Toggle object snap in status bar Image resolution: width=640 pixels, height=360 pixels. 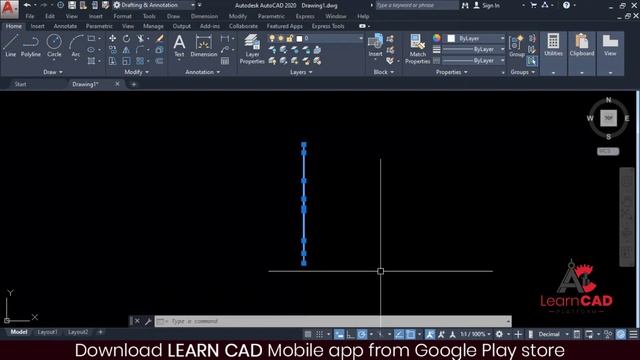pyautogui.click(x=411, y=334)
